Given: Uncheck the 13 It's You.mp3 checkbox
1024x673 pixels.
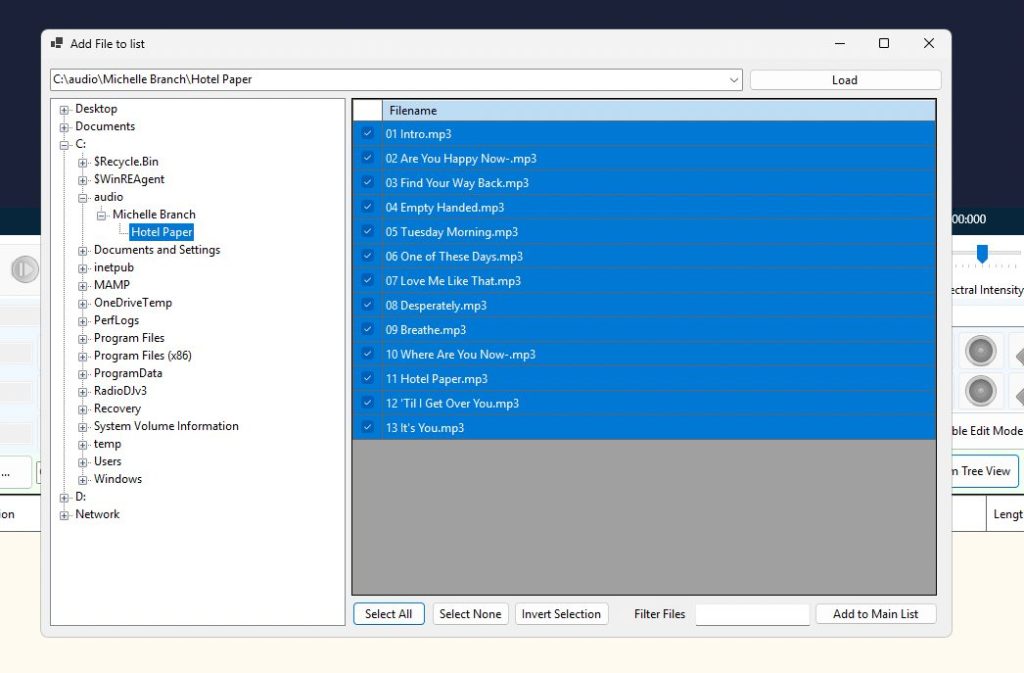Looking at the screenshot, I should 367,427.
